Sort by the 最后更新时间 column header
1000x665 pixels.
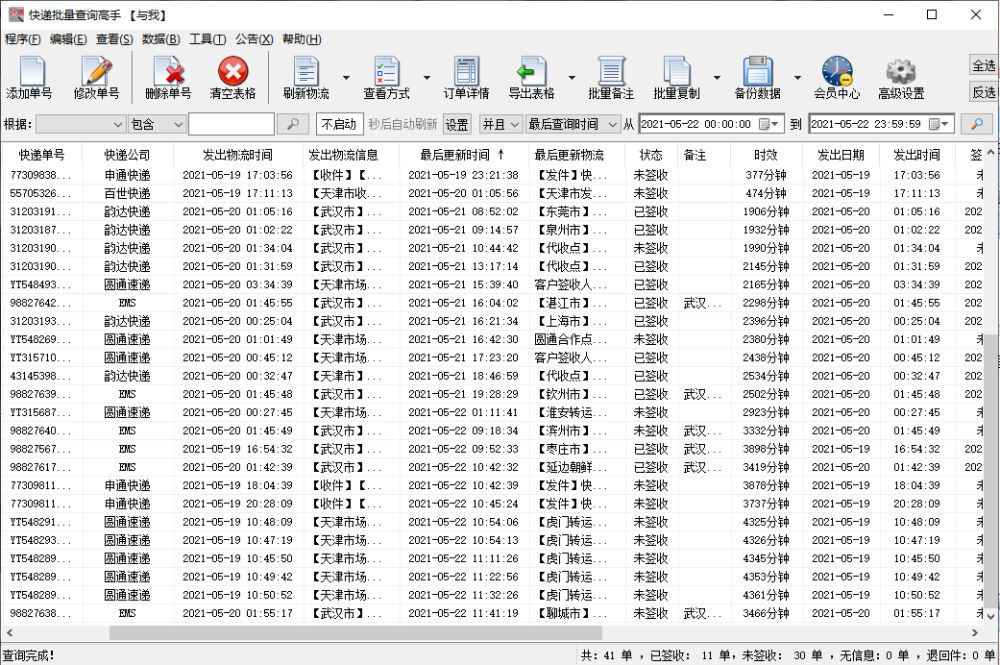(x=462, y=155)
